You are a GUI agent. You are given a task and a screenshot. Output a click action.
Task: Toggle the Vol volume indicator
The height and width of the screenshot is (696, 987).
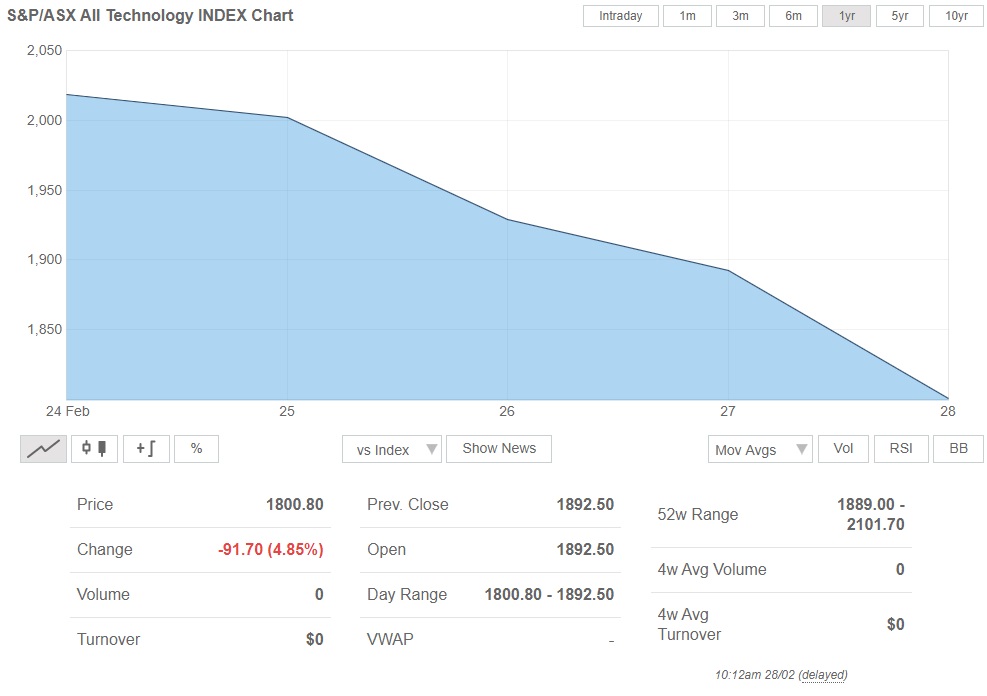click(843, 449)
